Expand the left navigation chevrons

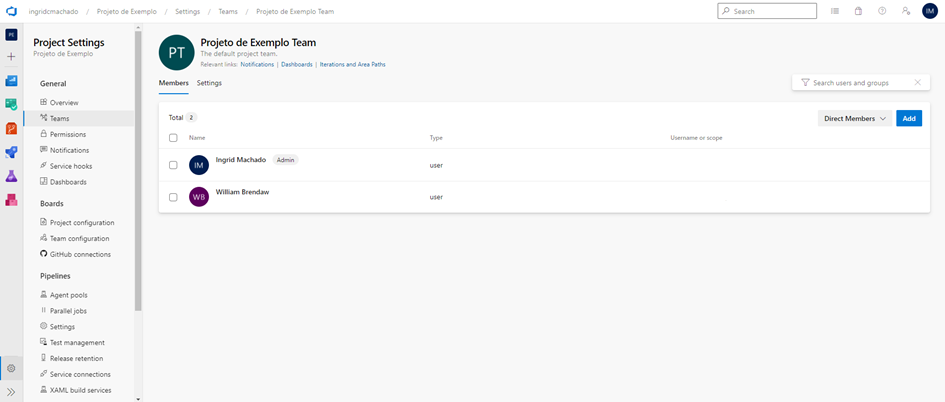click(11, 392)
